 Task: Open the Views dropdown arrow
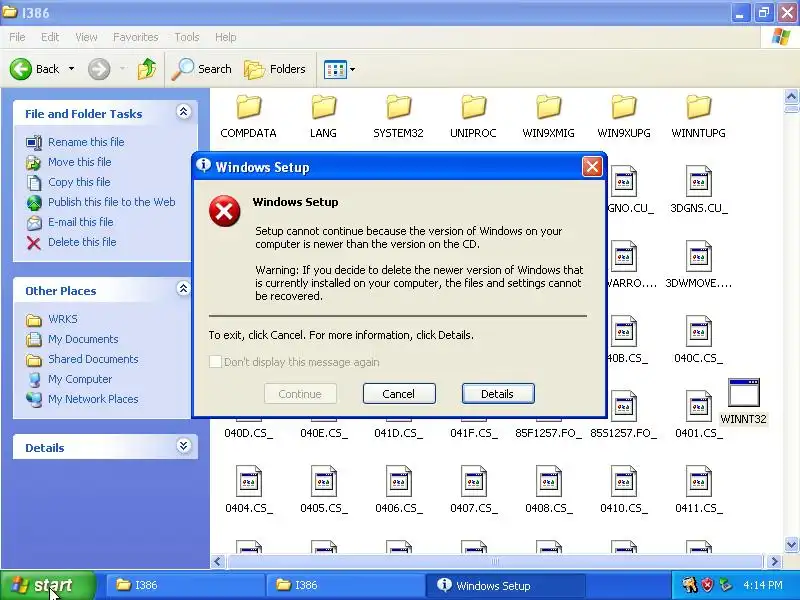(353, 69)
